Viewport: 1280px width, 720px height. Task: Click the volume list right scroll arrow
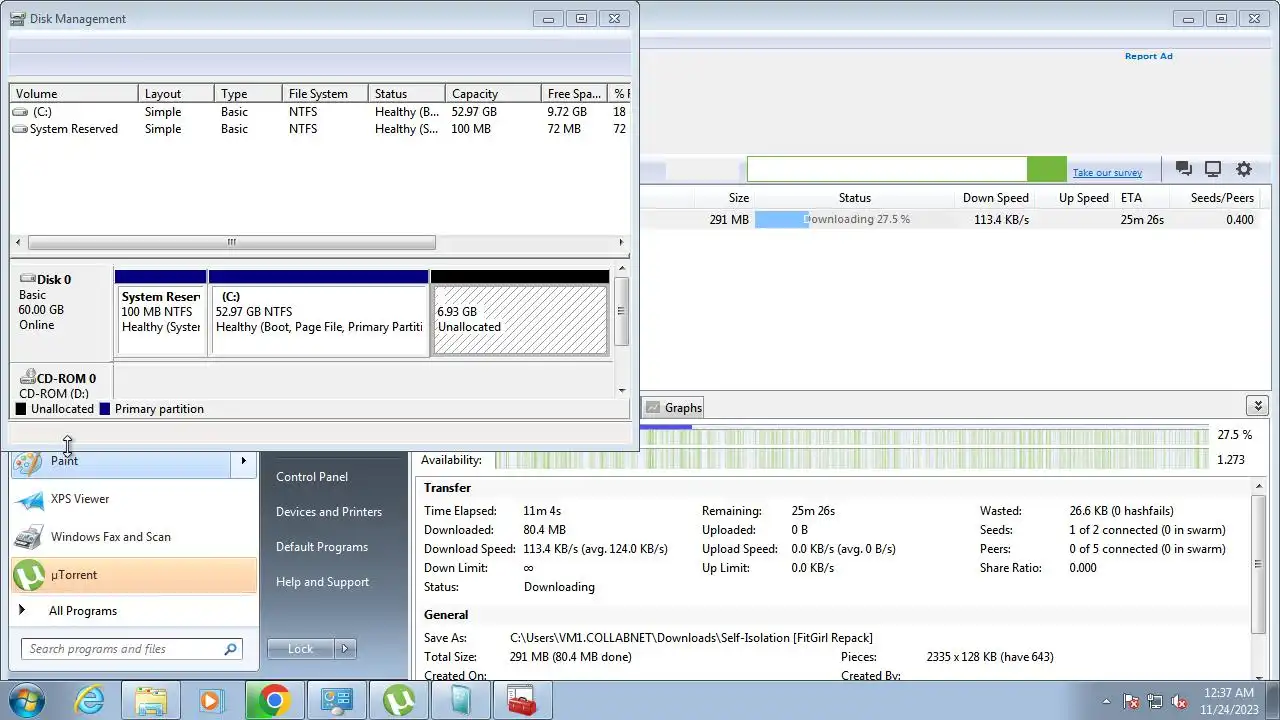(x=621, y=242)
